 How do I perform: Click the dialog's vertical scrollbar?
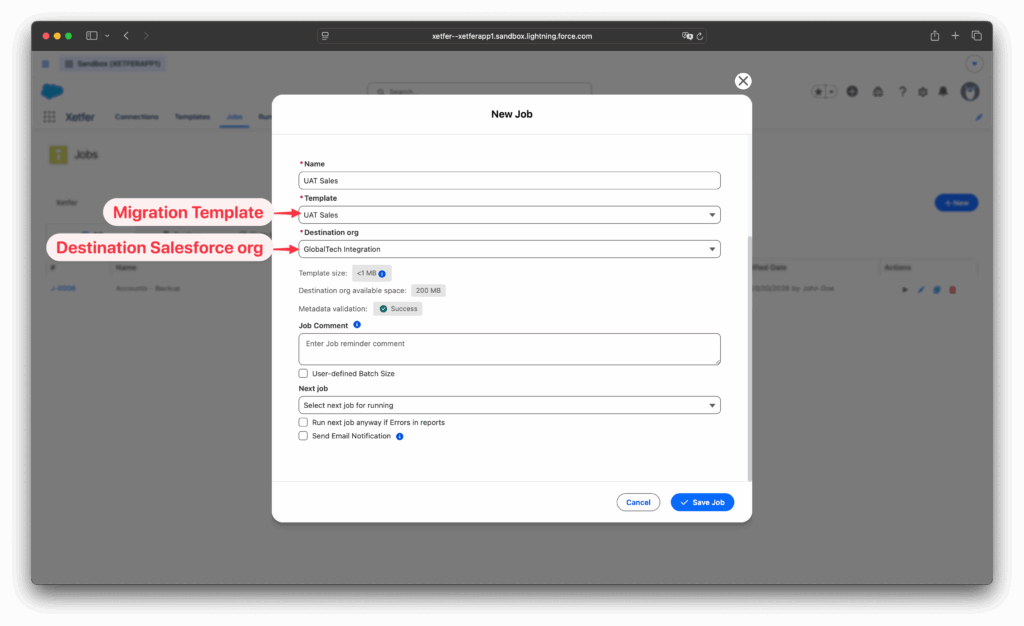[x=749, y=358]
